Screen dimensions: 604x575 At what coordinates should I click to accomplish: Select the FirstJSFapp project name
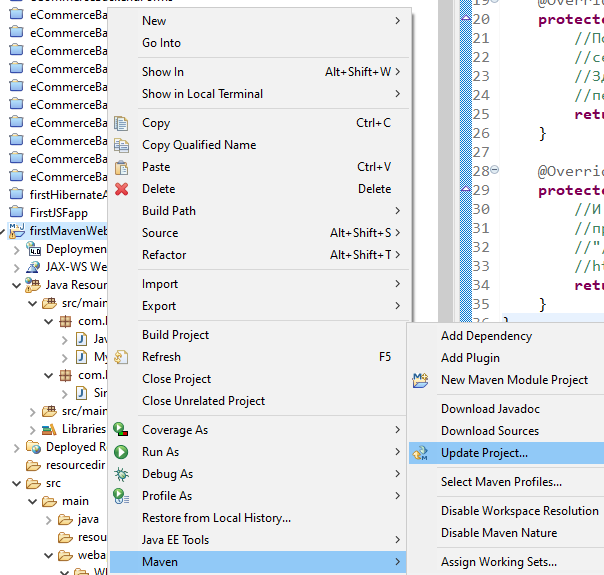click(x=59, y=213)
